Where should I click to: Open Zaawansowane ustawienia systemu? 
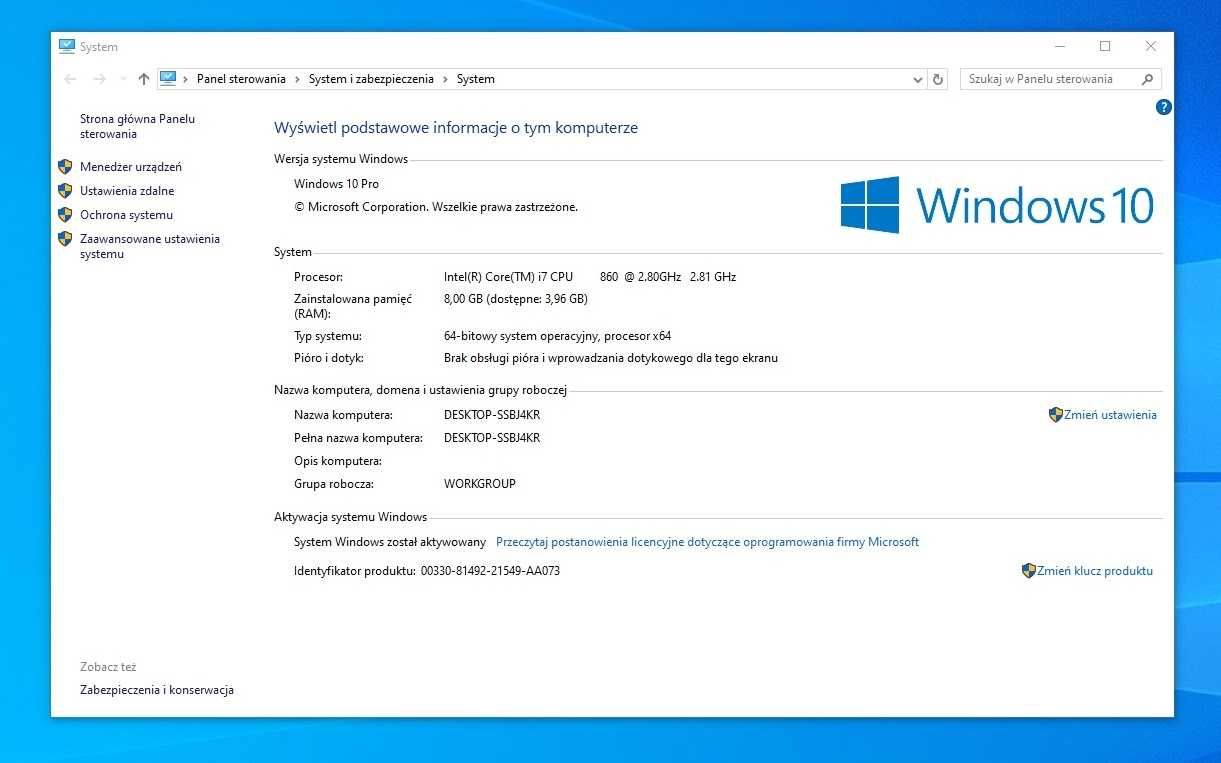coord(150,246)
